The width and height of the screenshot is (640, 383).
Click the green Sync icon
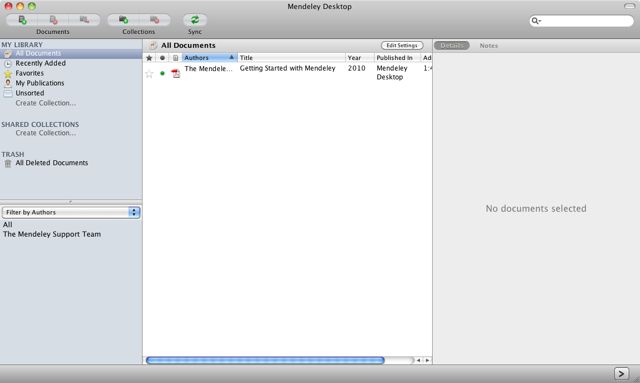click(195, 20)
